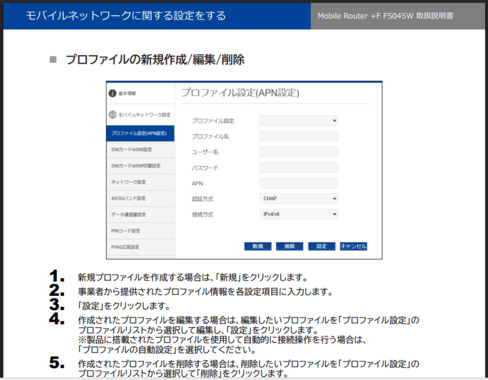
Task: Click the 新規 button
Action: click(x=258, y=246)
